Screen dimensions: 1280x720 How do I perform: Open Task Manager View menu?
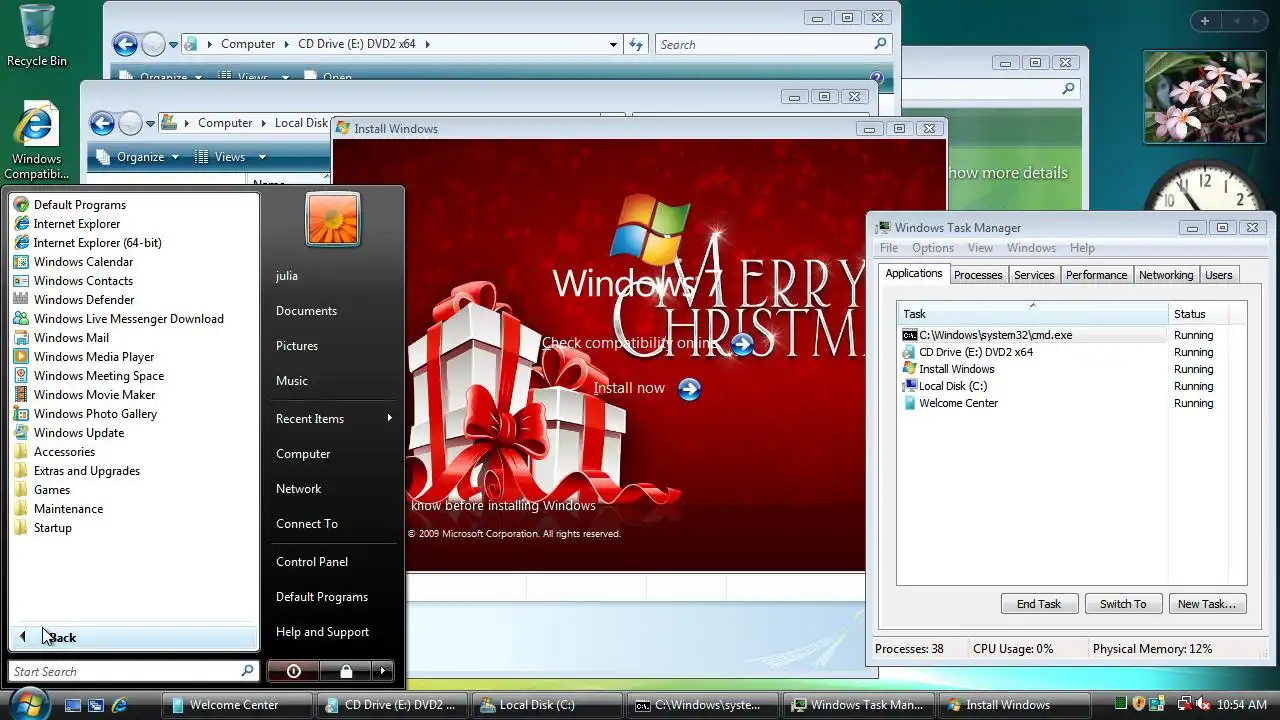(x=980, y=248)
